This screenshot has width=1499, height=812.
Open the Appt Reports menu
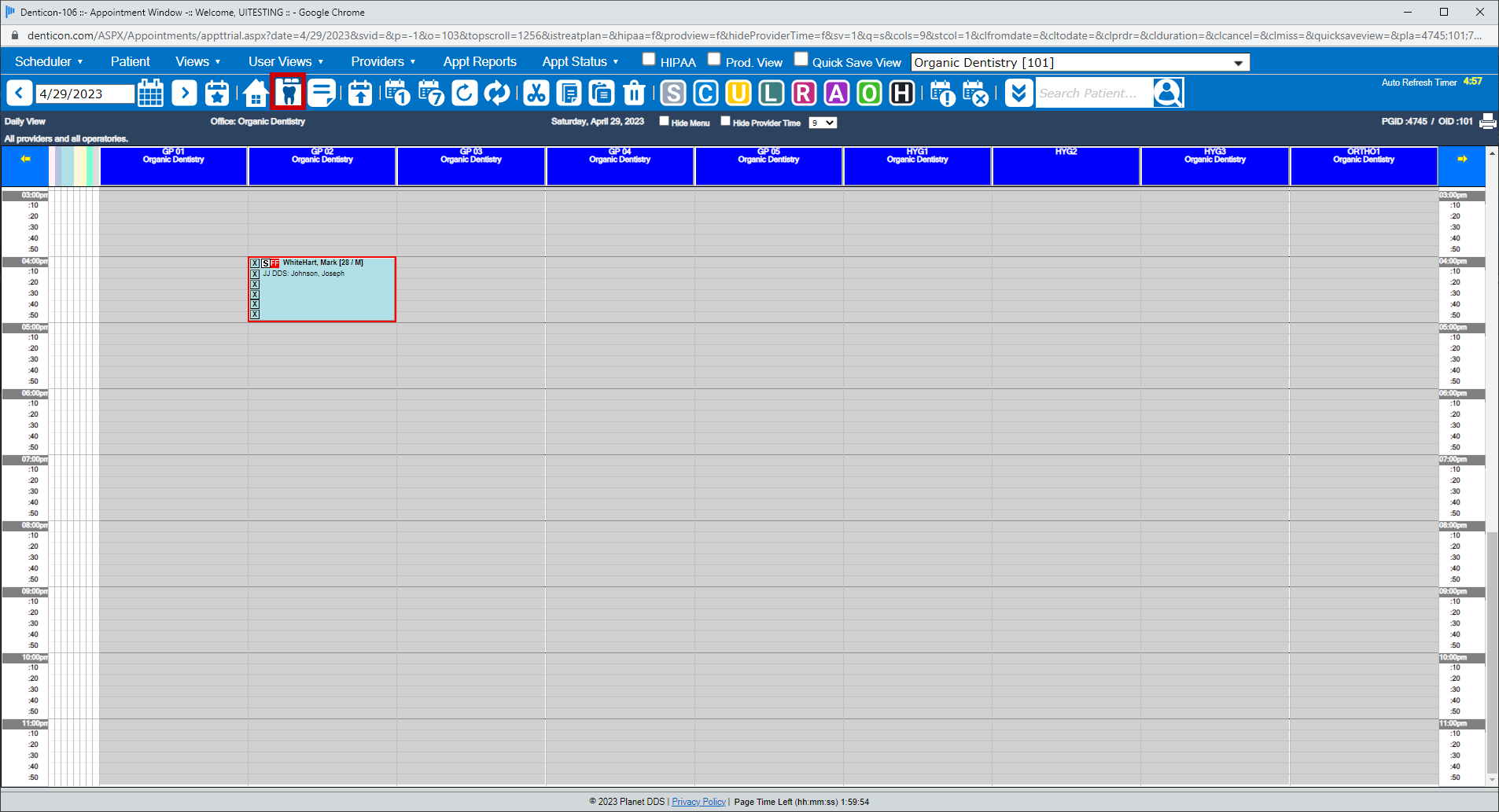point(480,61)
